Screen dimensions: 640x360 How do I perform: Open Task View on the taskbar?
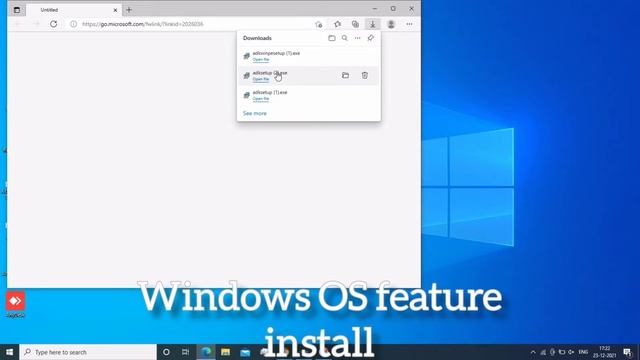tap(185, 352)
